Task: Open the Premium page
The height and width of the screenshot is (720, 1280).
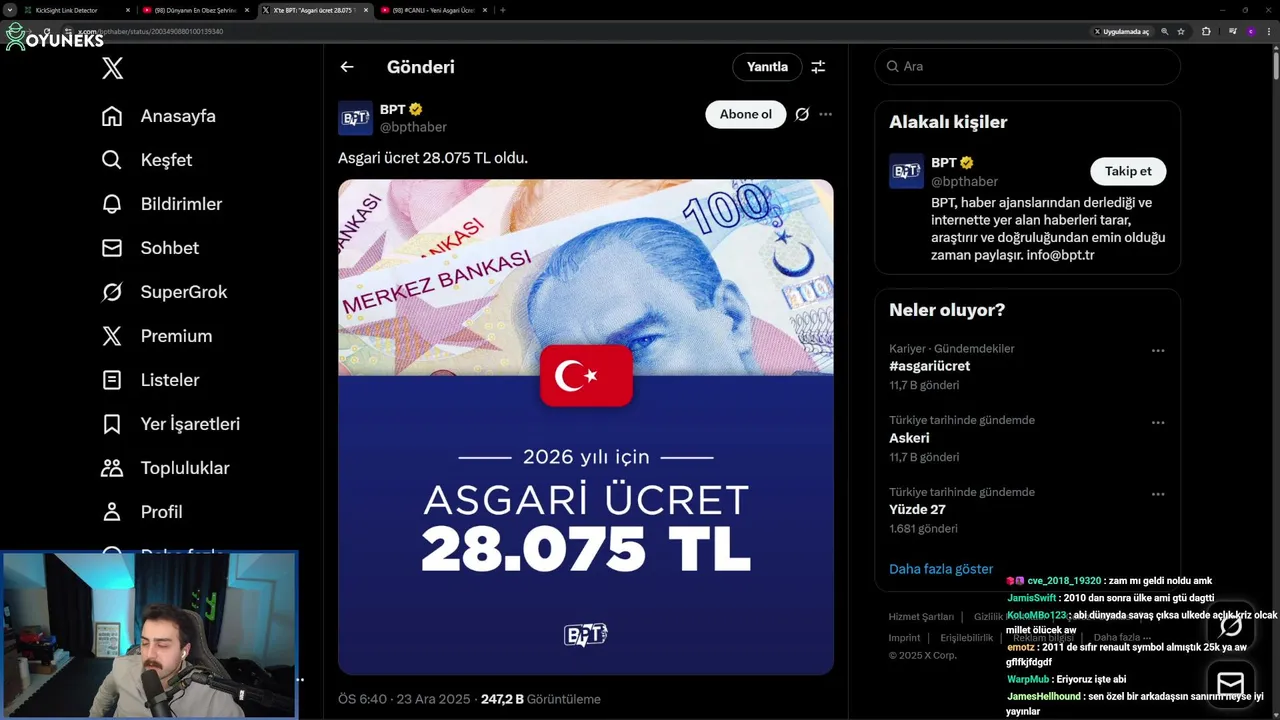Action: (x=157, y=336)
